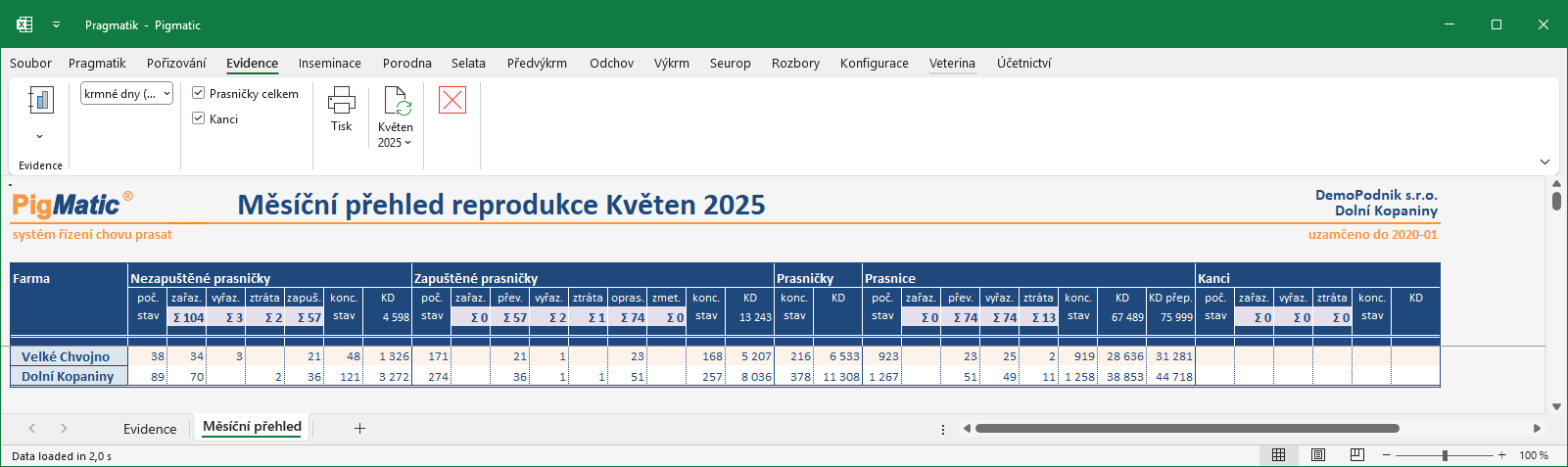This screenshot has height=467, width=1568.
Task: Open the Výkrm ribbon tab
Action: tap(672, 63)
